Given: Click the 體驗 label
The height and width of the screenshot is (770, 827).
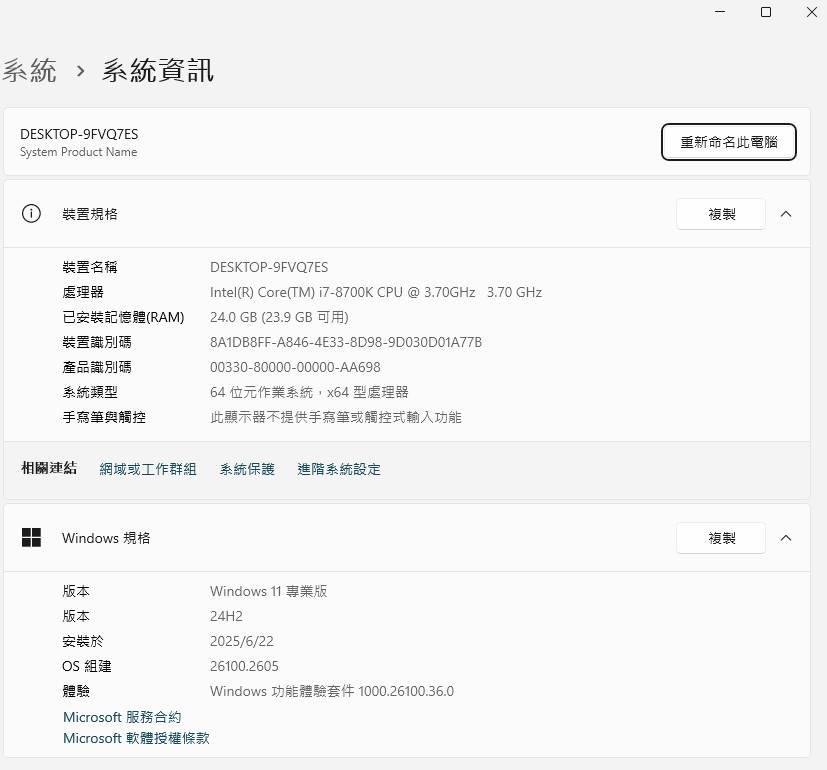Looking at the screenshot, I should [76, 691].
